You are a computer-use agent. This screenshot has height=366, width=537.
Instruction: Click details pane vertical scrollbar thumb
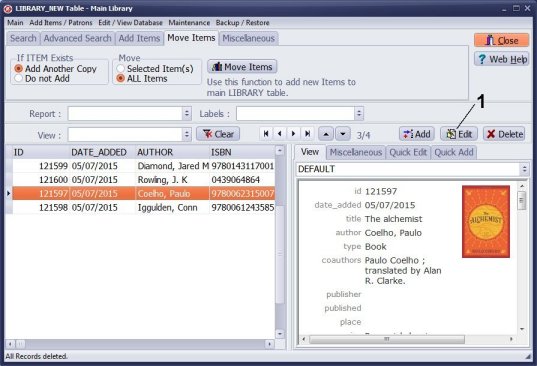[x=522, y=200]
